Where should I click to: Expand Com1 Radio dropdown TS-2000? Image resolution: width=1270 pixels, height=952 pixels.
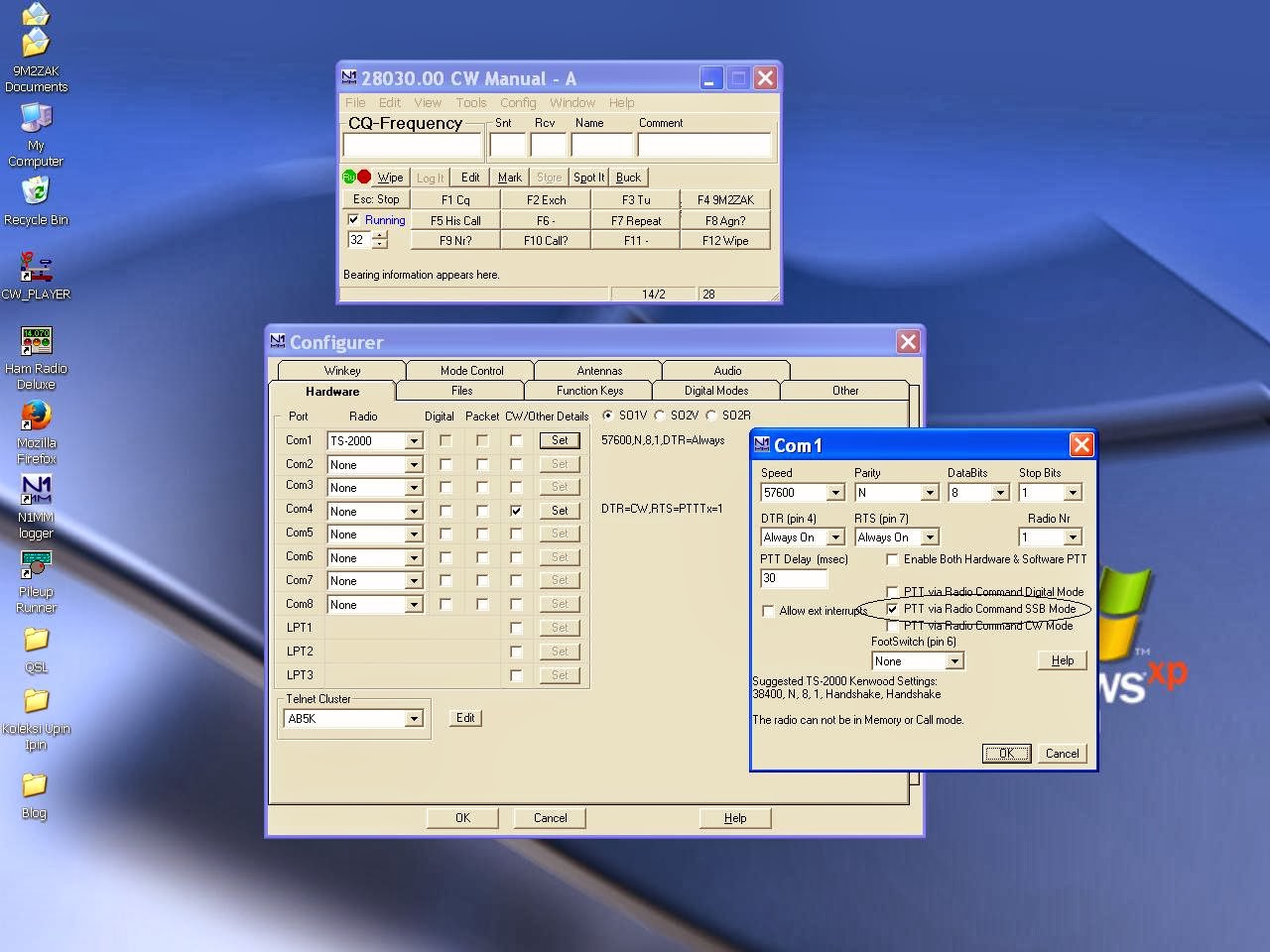pos(414,441)
